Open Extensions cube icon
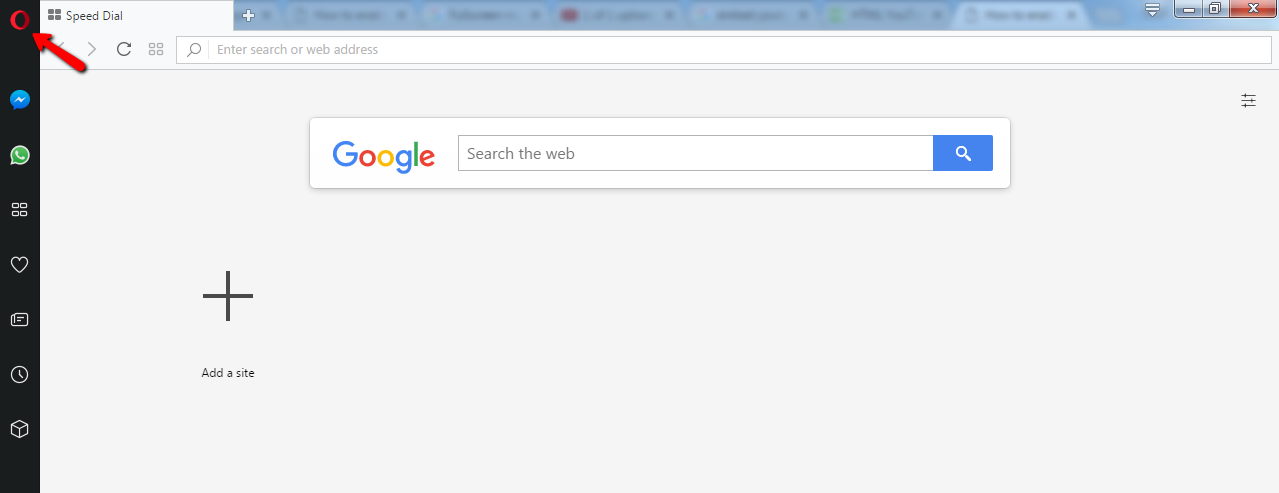The height and width of the screenshot is (493, 1279). (x=19, y=429)
